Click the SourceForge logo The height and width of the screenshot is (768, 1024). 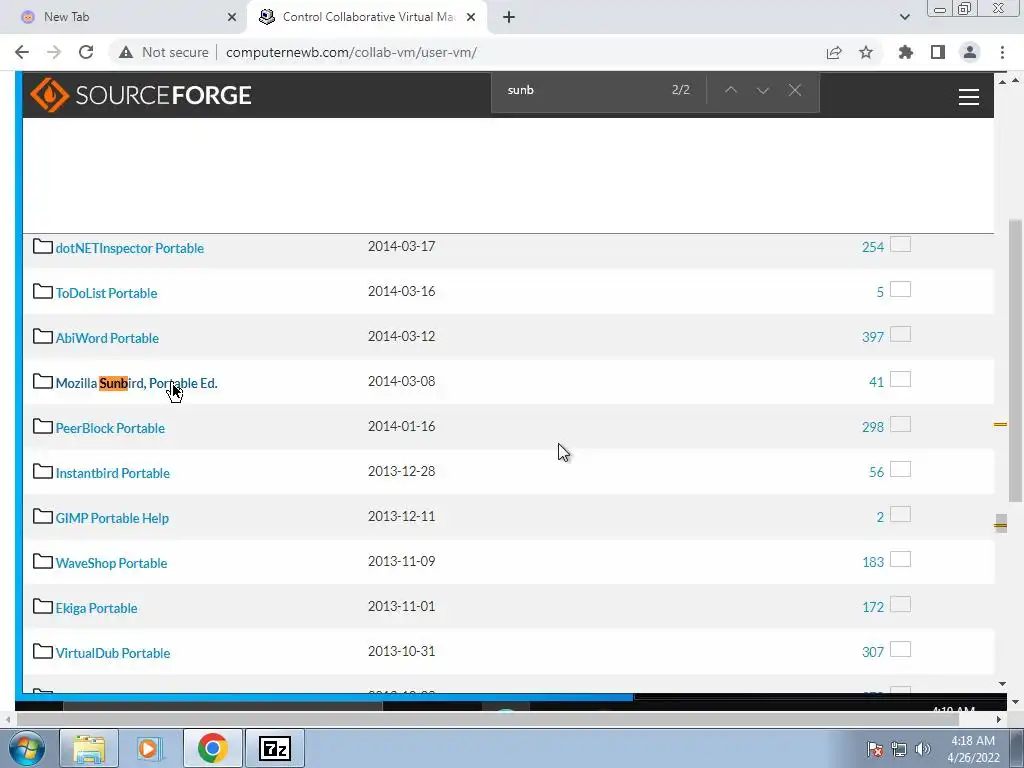coord(140,95)
